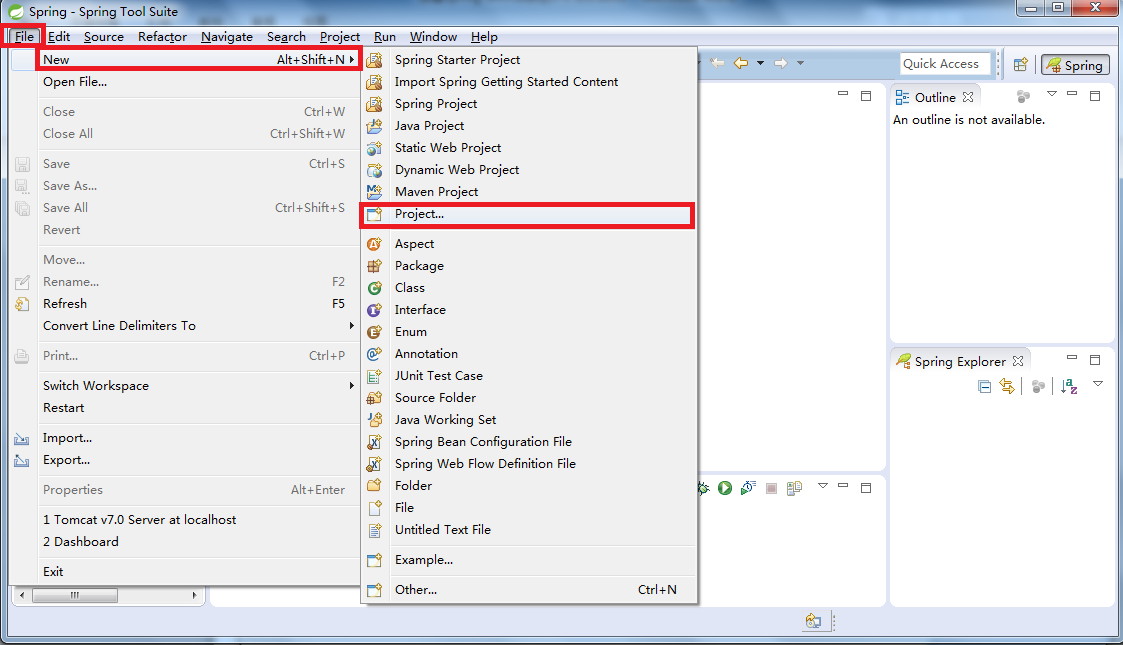Open the Navigate menu

click(227, 37)
